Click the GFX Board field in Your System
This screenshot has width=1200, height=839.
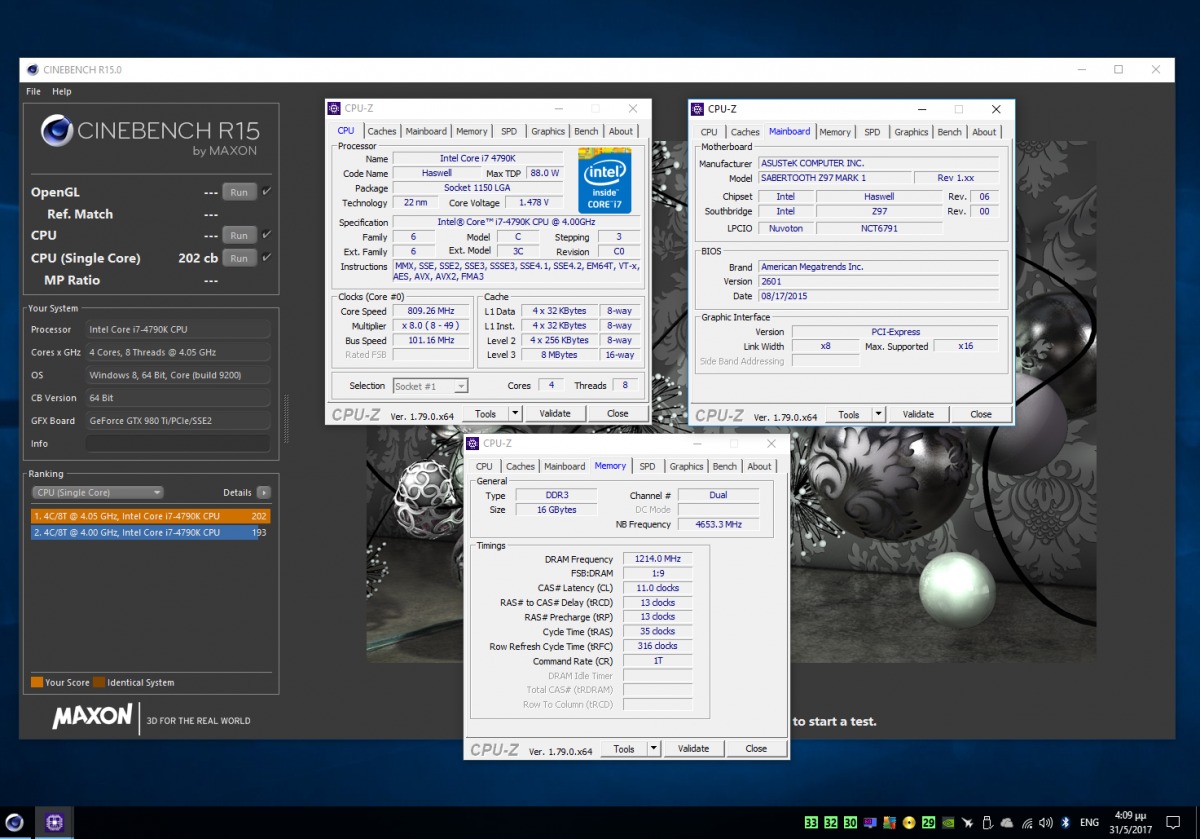tap(177, 420)
